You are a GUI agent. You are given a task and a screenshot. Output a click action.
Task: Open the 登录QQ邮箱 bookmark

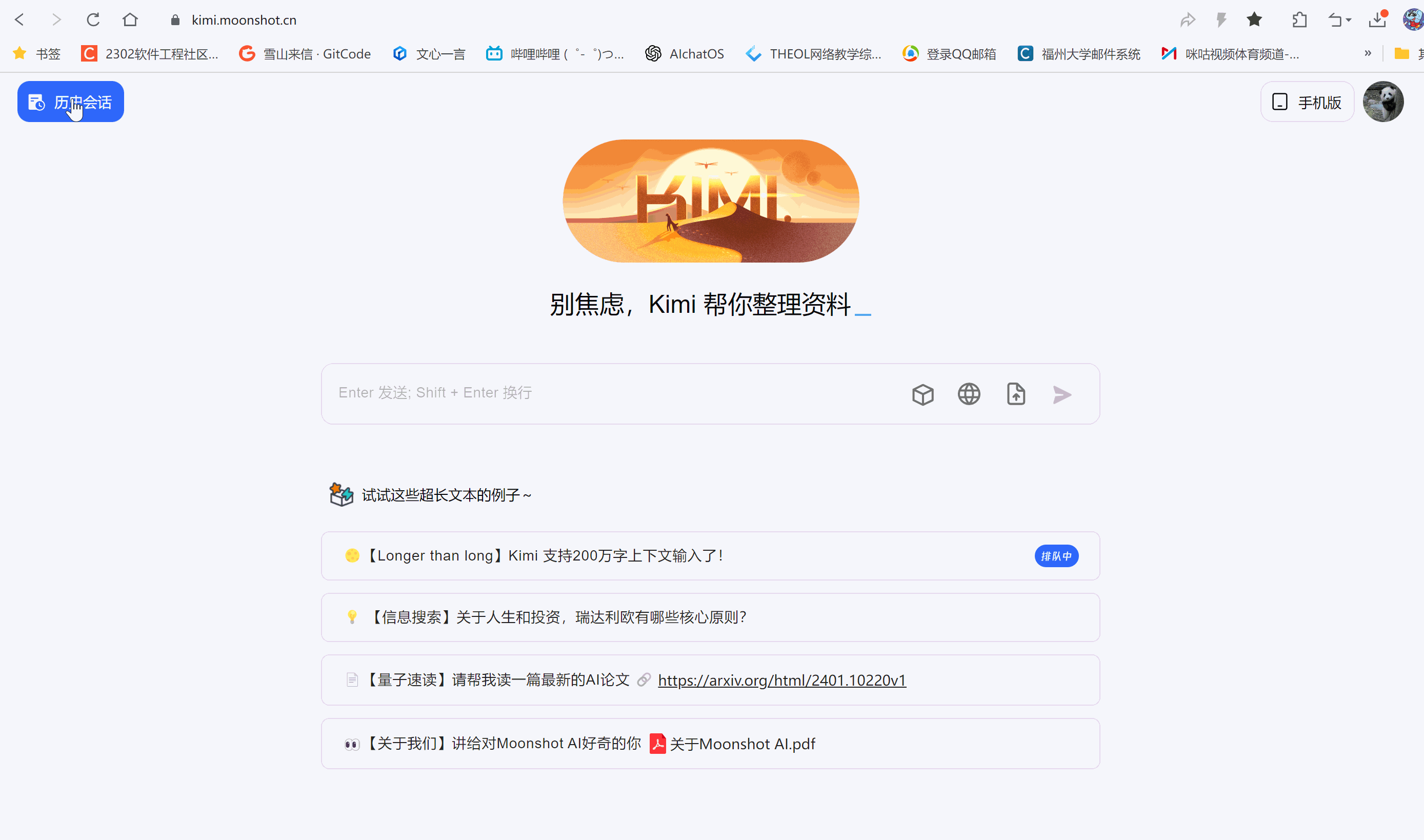[x=949, y=54]
